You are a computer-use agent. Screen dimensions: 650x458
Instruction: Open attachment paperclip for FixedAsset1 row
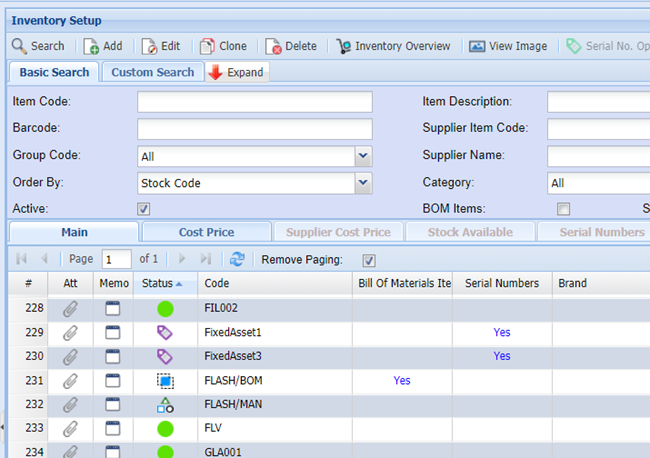(x=70, y=332)
